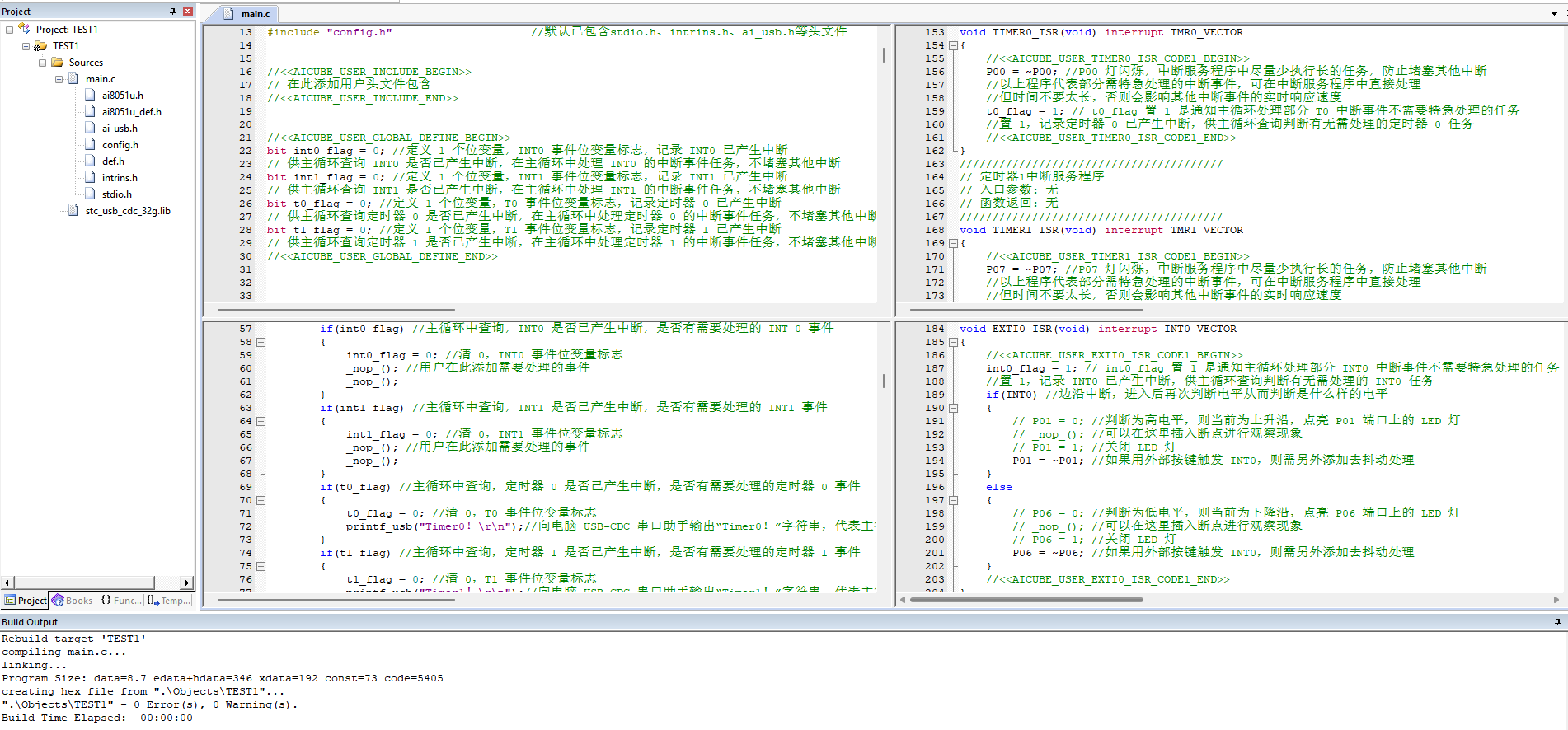Screen dimensions: 1568x730
Task: Click line number 22 in top-left pane
Action: point(246,152)
